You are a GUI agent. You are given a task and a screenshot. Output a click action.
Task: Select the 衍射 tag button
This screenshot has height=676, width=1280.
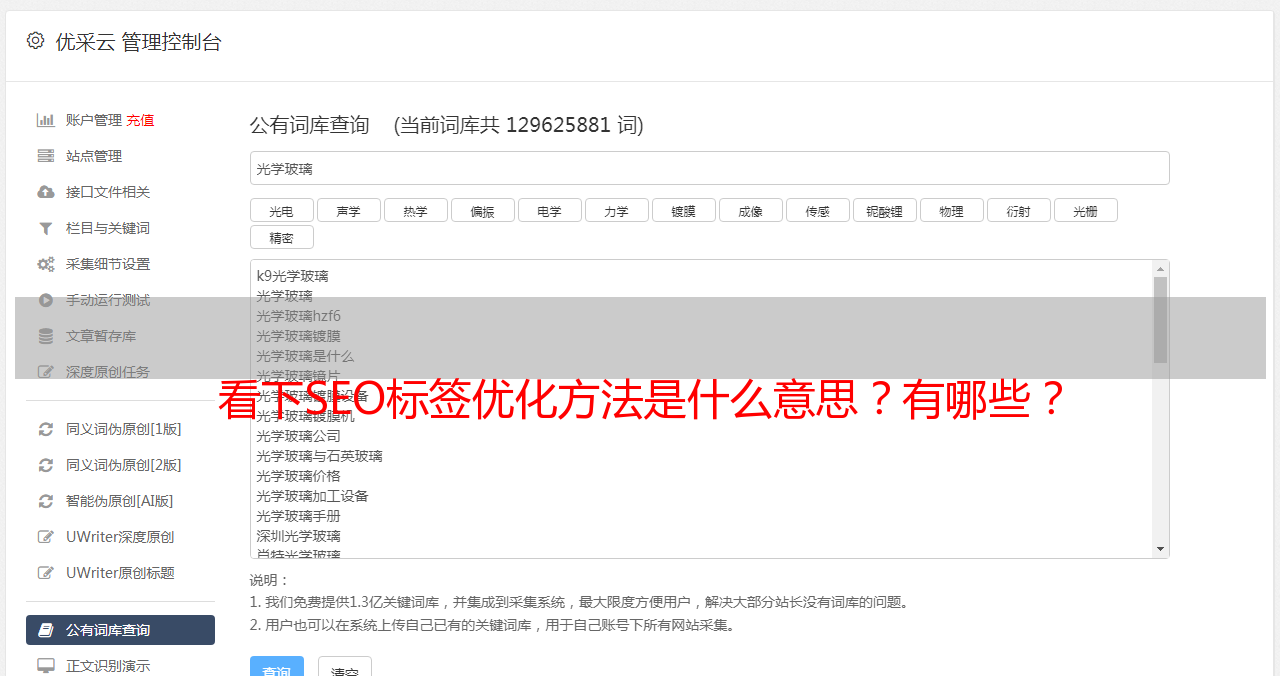pos(1018,210)
